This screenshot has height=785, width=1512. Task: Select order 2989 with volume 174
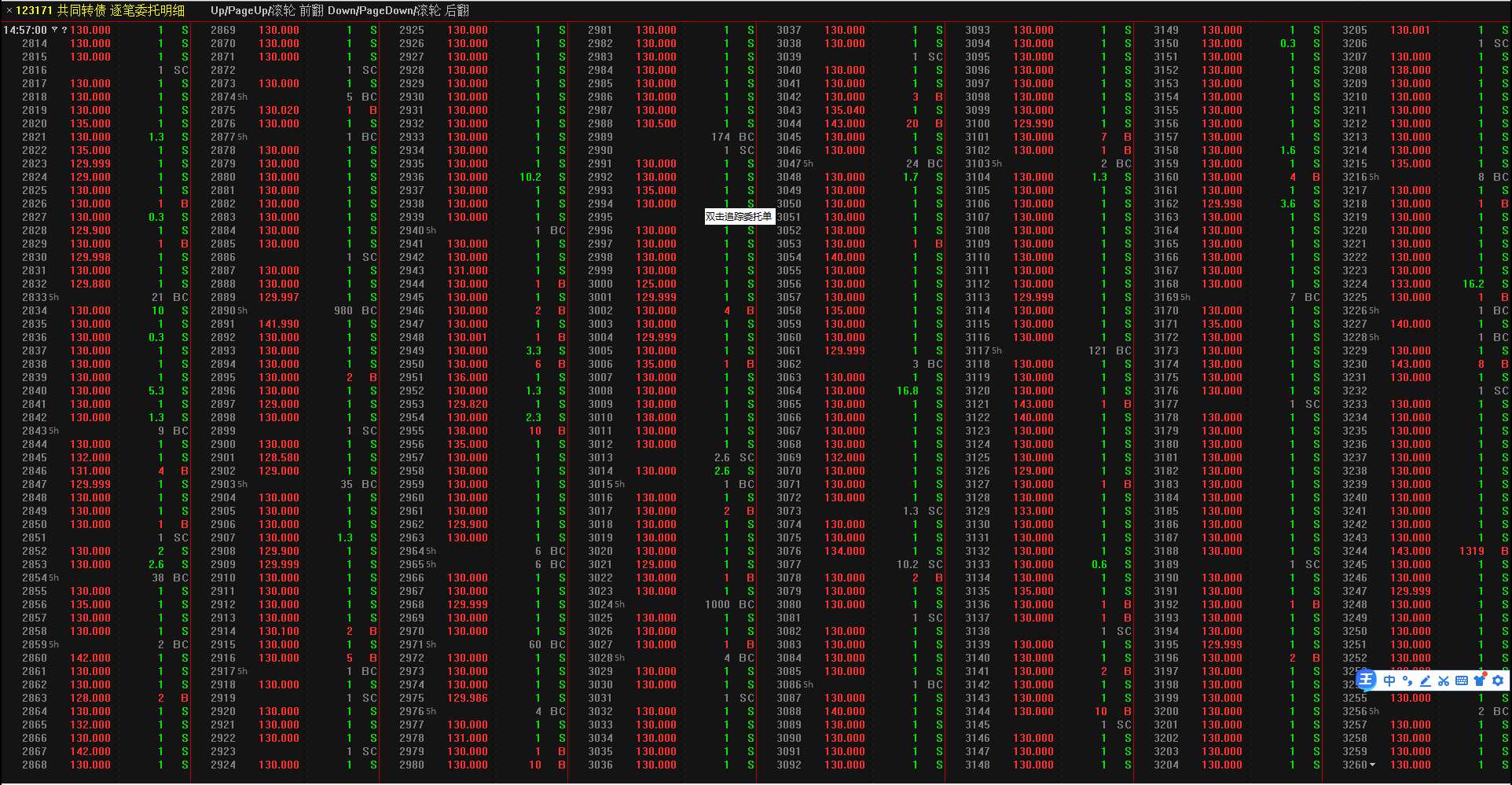click(x=600, y=137)
